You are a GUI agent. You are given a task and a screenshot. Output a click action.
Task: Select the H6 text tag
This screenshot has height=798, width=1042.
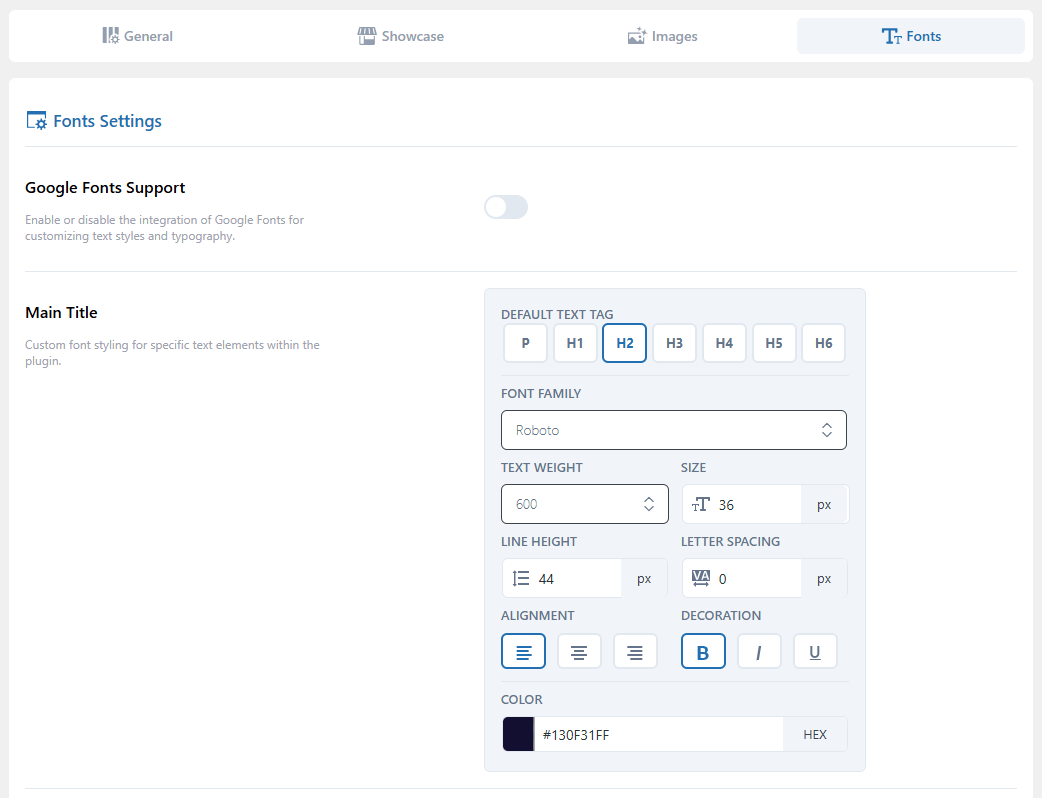823,343
